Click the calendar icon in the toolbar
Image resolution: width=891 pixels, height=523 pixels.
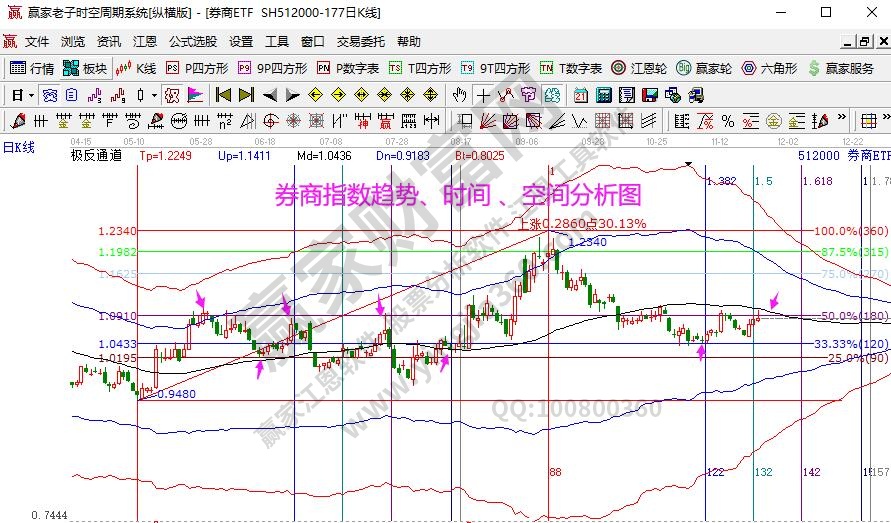581,95
